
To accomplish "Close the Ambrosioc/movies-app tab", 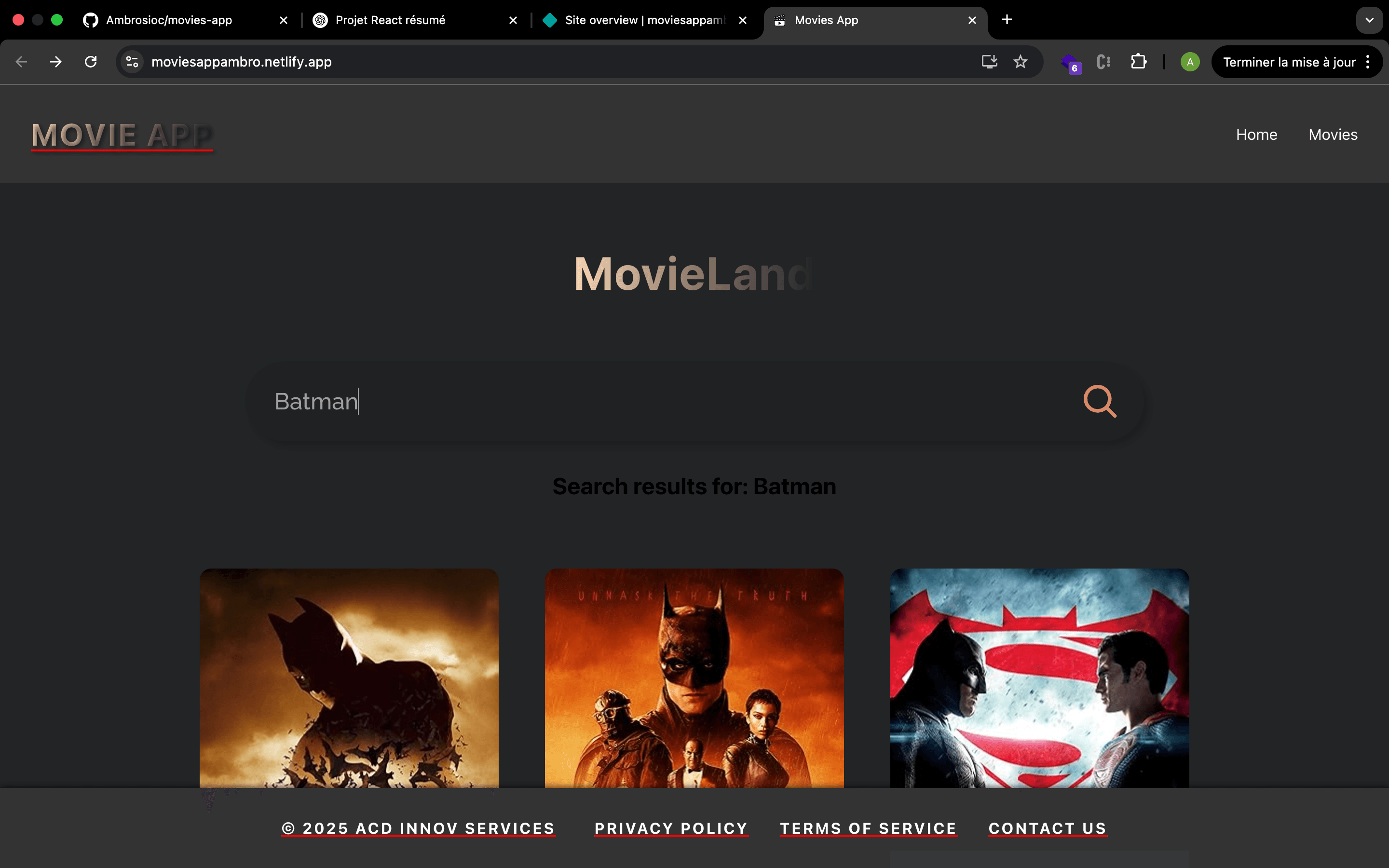I will (284, 20).
